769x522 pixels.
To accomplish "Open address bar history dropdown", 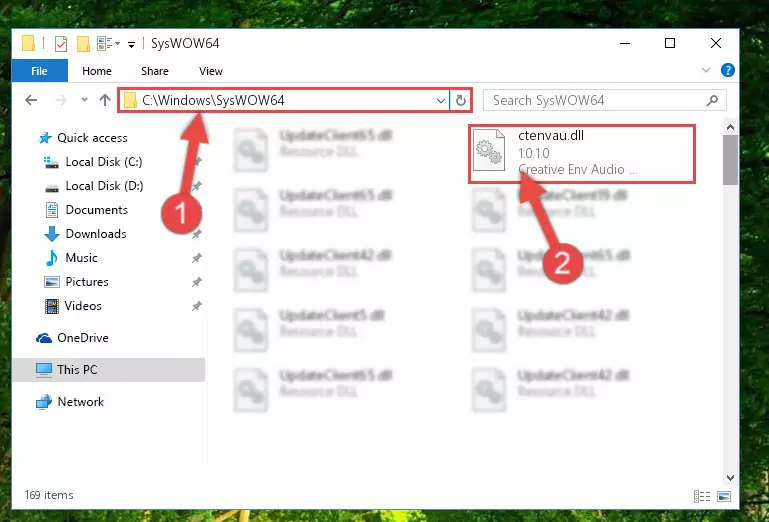I will [440, 101].
